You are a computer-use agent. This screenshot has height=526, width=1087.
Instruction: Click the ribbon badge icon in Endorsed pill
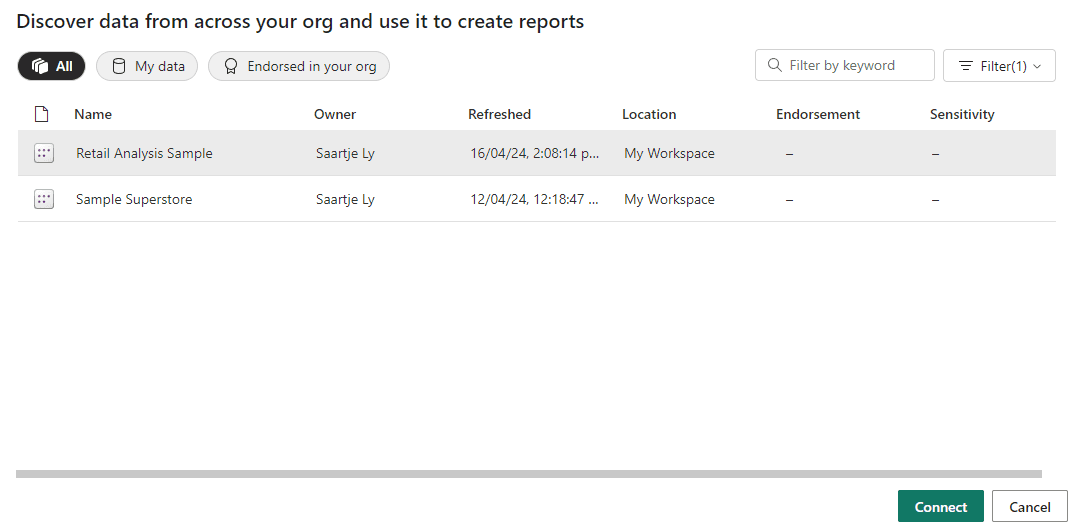[x=231, y=67]
